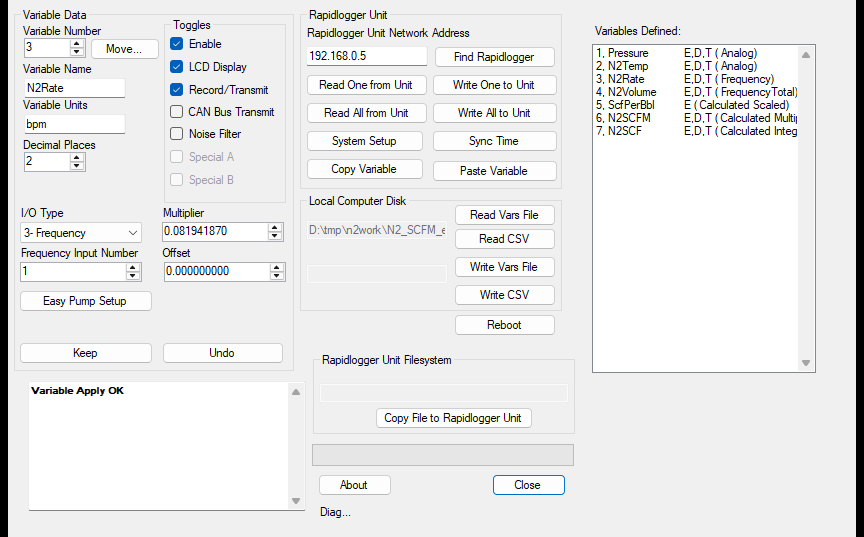The height and width of the screenshot is (537, 864).
Task: Click Read All from Unit
Action: pyautogui.click(x=366, y=113)
